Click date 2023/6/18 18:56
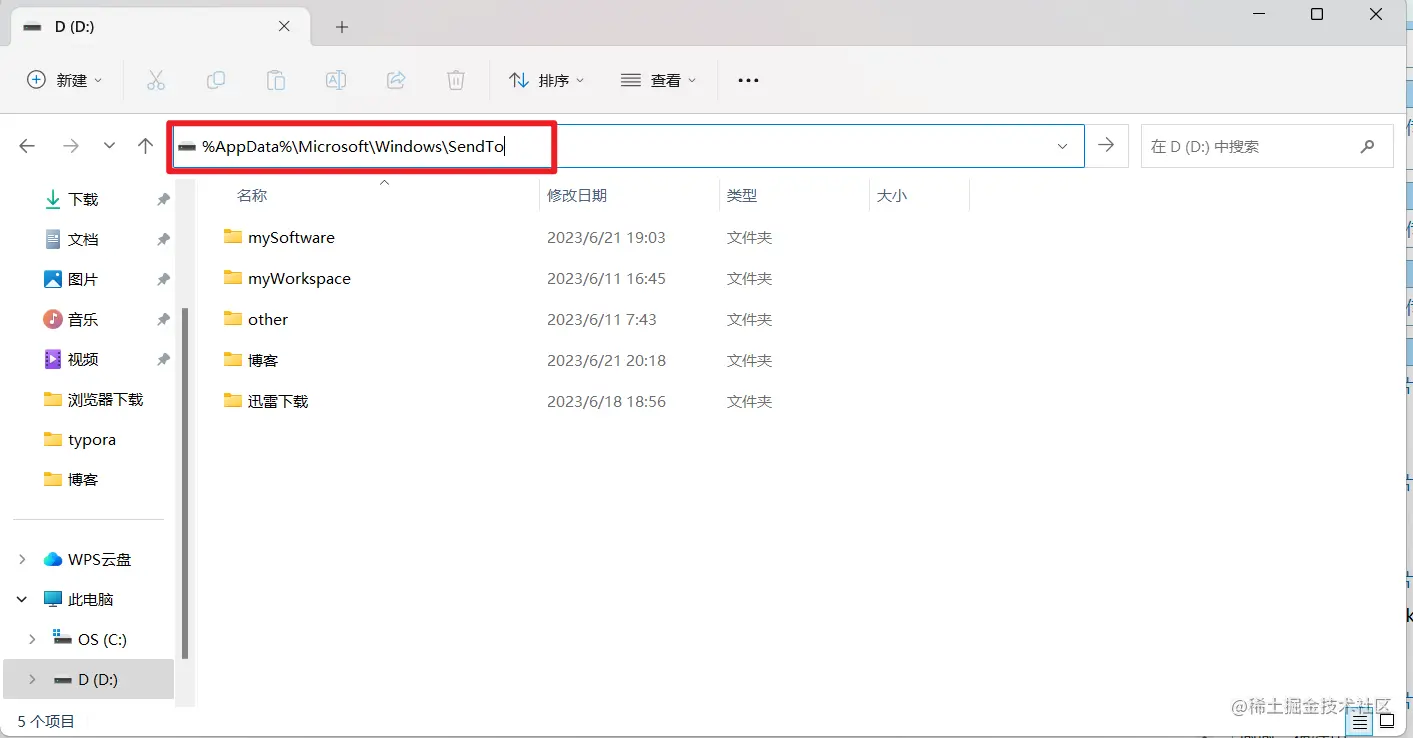 pyautogui.click(x=606, y=402)
